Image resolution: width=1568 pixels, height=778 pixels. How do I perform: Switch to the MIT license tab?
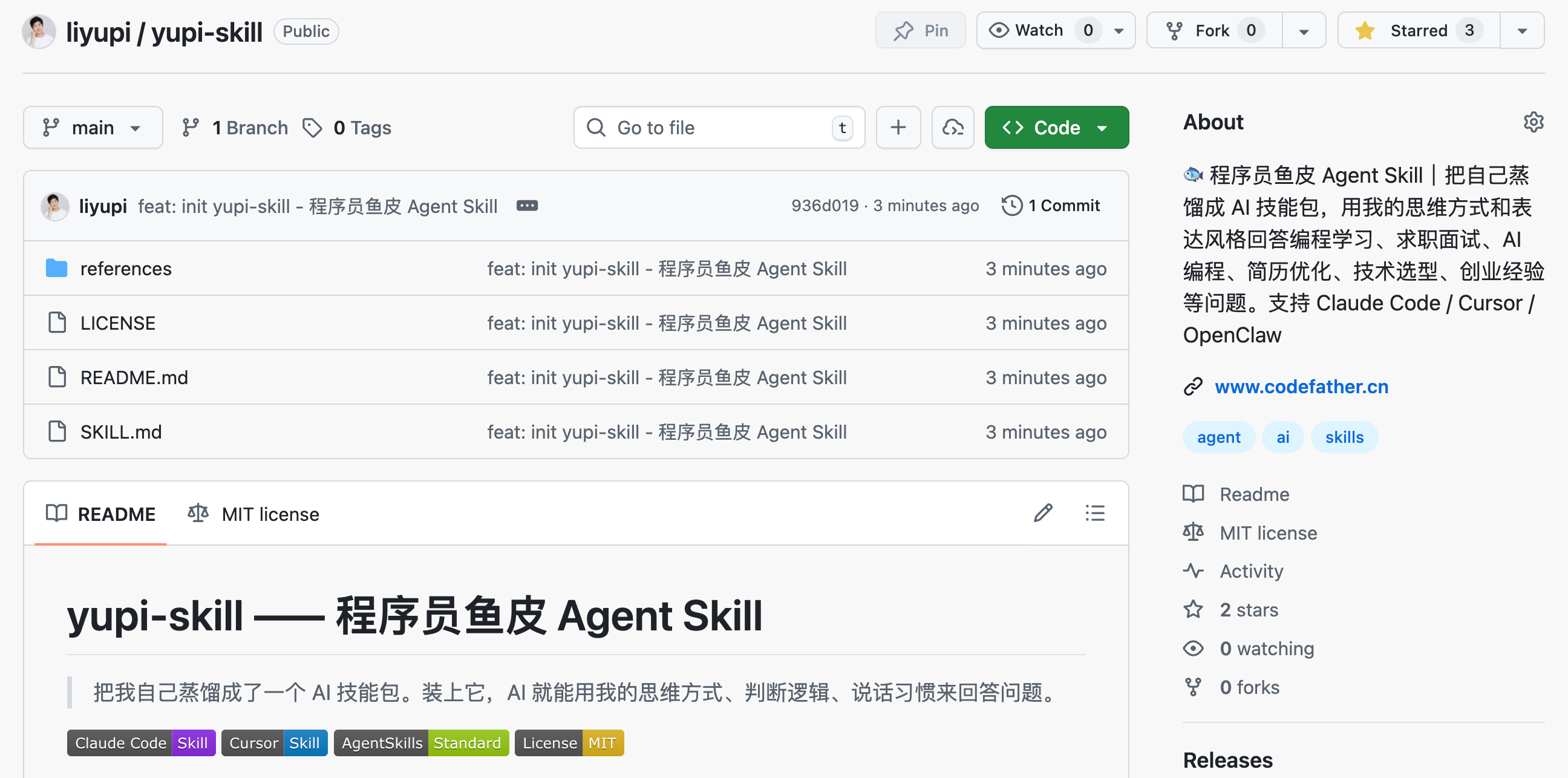[x=253, y=514]
